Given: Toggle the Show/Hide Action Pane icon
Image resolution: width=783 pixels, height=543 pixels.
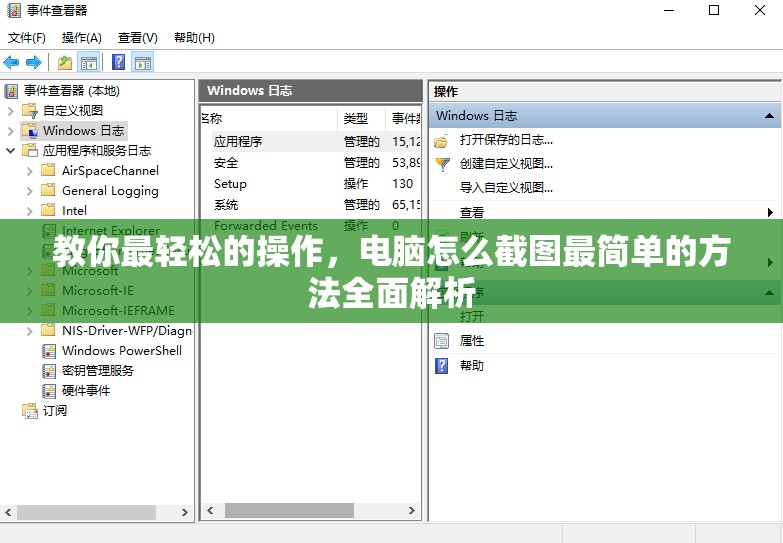Looking at the screenshot, I should (x=143, y=62).
